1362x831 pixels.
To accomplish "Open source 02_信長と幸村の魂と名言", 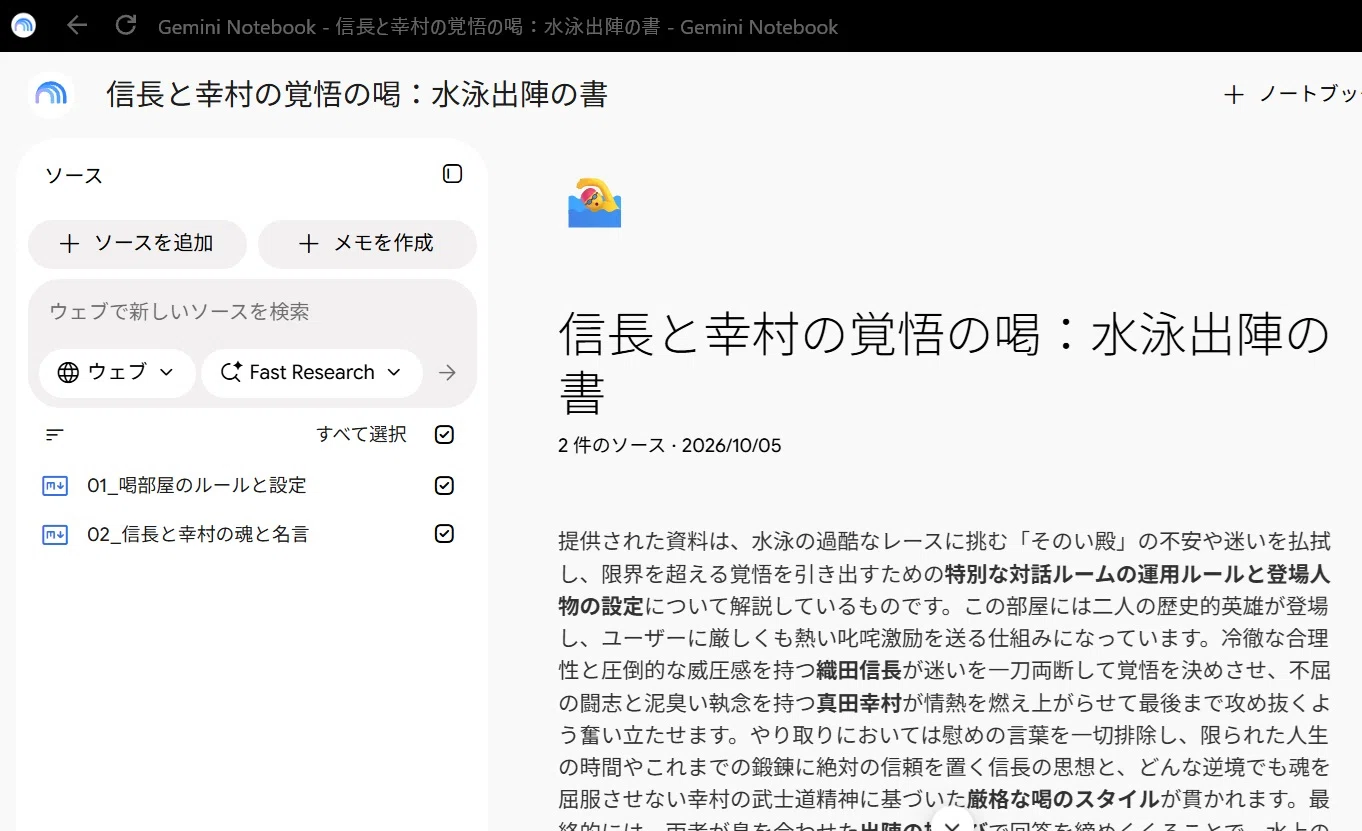I will tap(198, 535).
